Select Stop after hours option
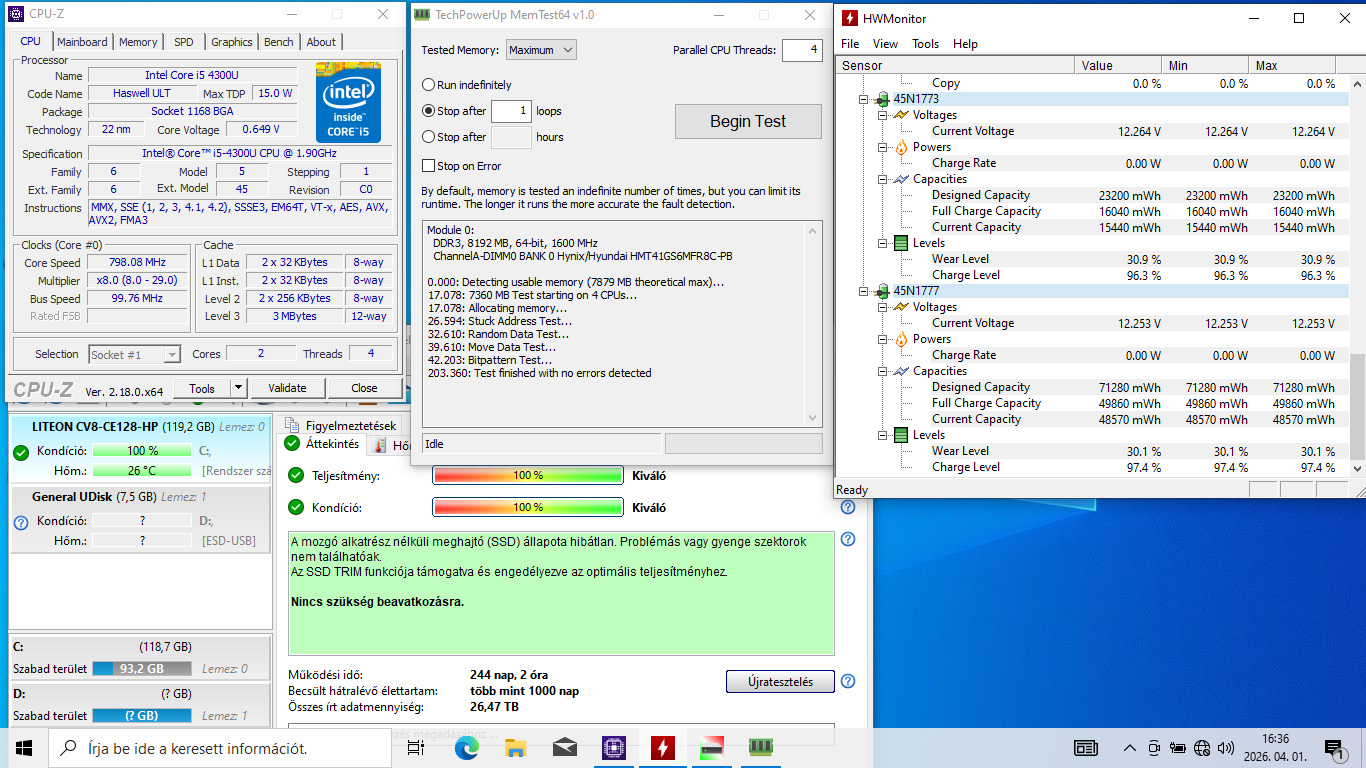Viewport: 1366px width, 768px height. (x=429, y=137)
